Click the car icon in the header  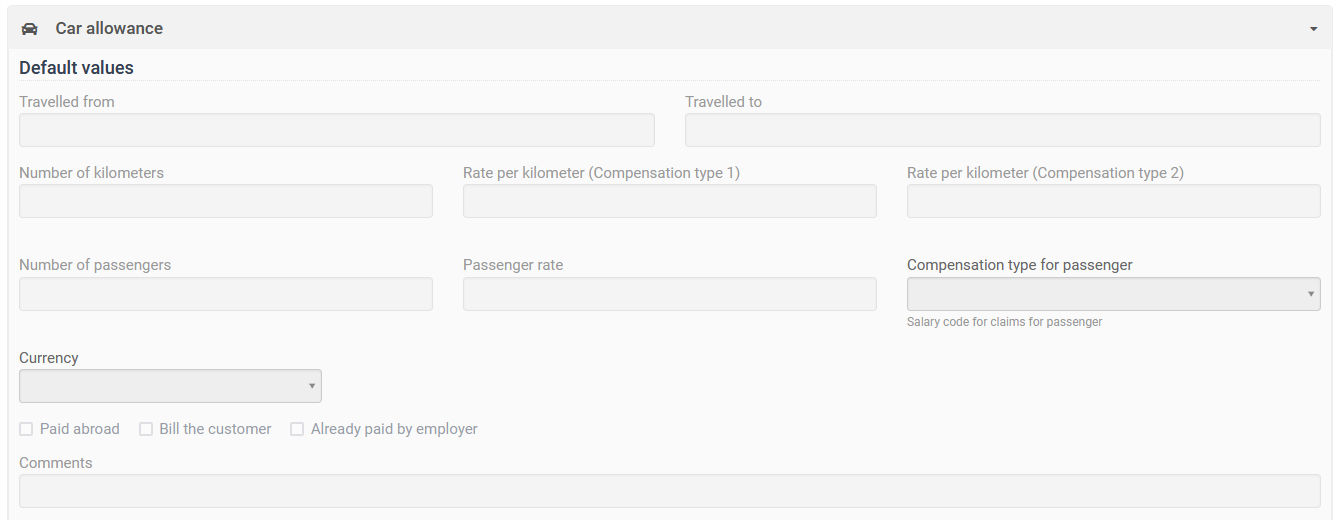click(x=30, y=29)
